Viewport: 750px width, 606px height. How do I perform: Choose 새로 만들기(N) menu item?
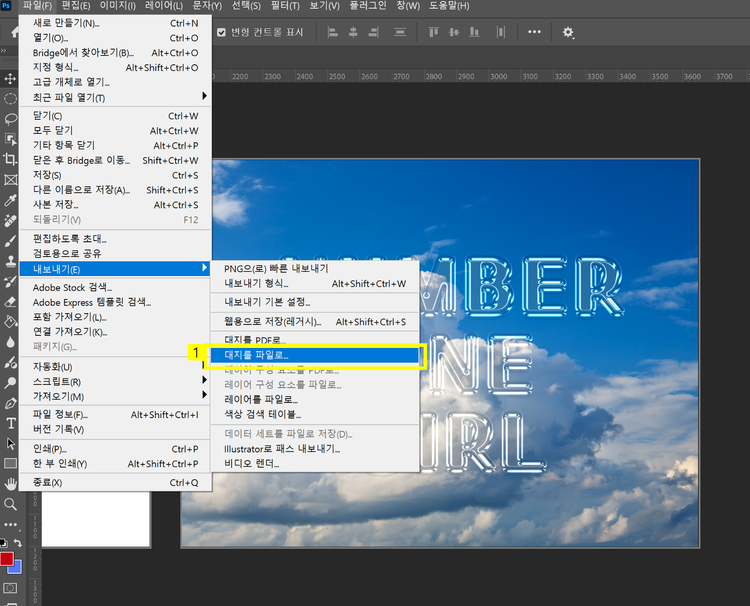115,23
